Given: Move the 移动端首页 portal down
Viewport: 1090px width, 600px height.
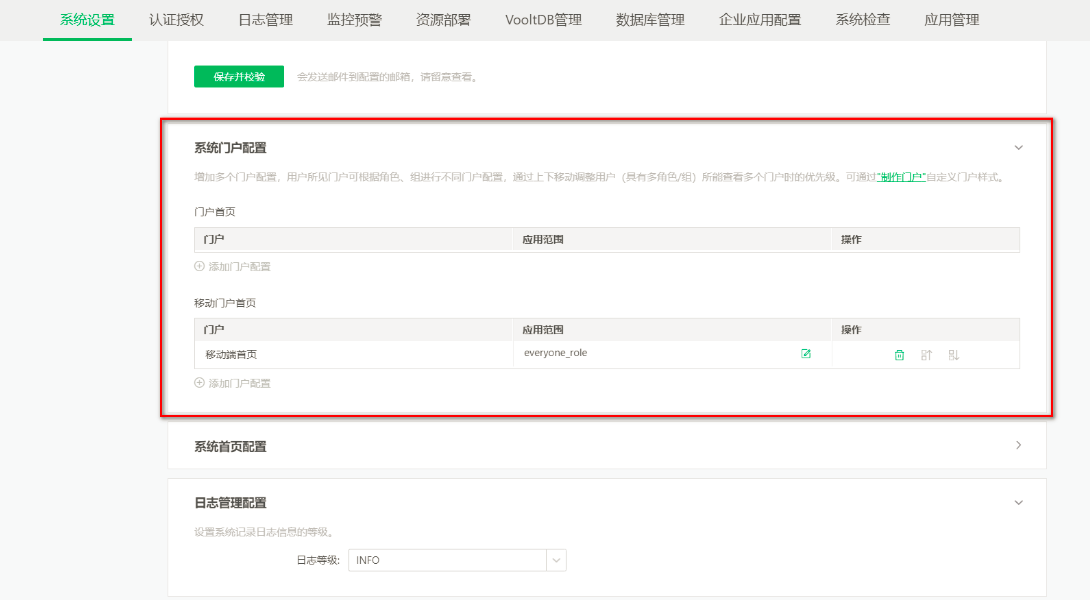Looking at the screenshot, I should coord(954,355).
